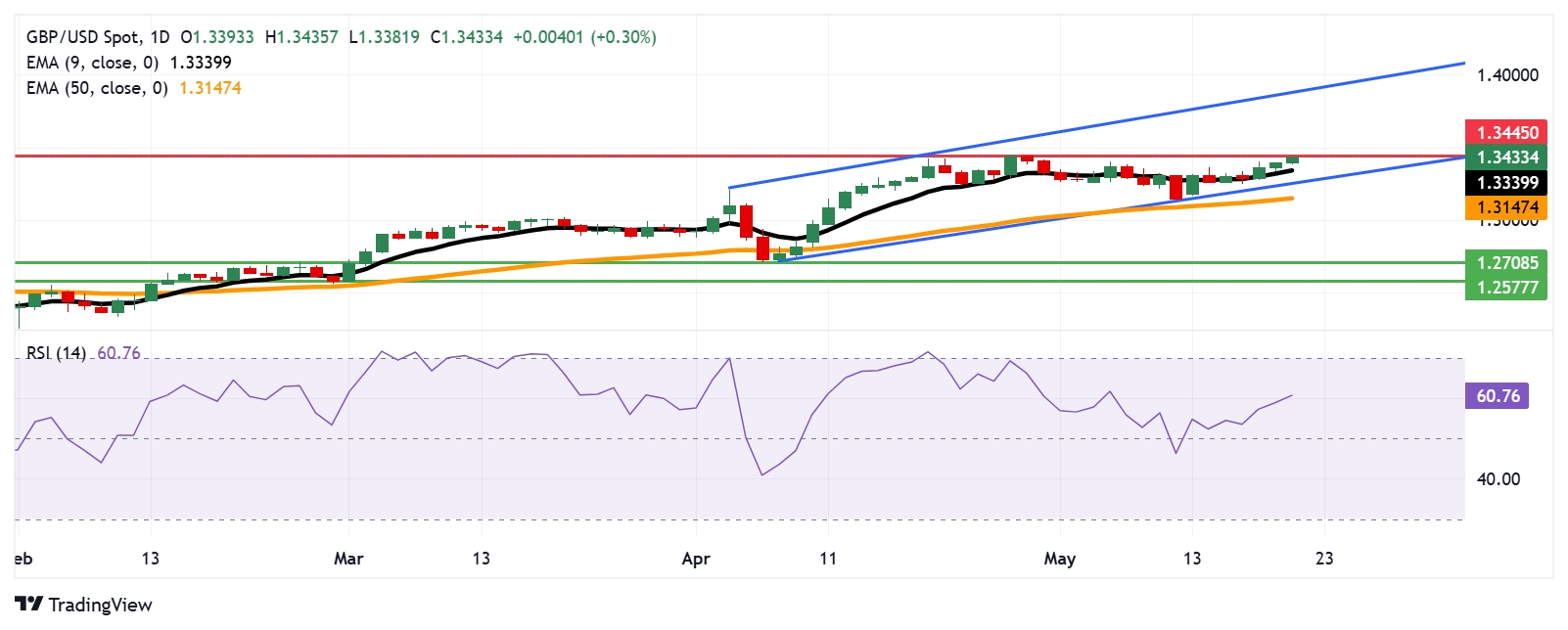The height and width of the screenshot is (630, 1568).
Task: Click the red 1.34450 price label
Action: (x=1506, y=132)
